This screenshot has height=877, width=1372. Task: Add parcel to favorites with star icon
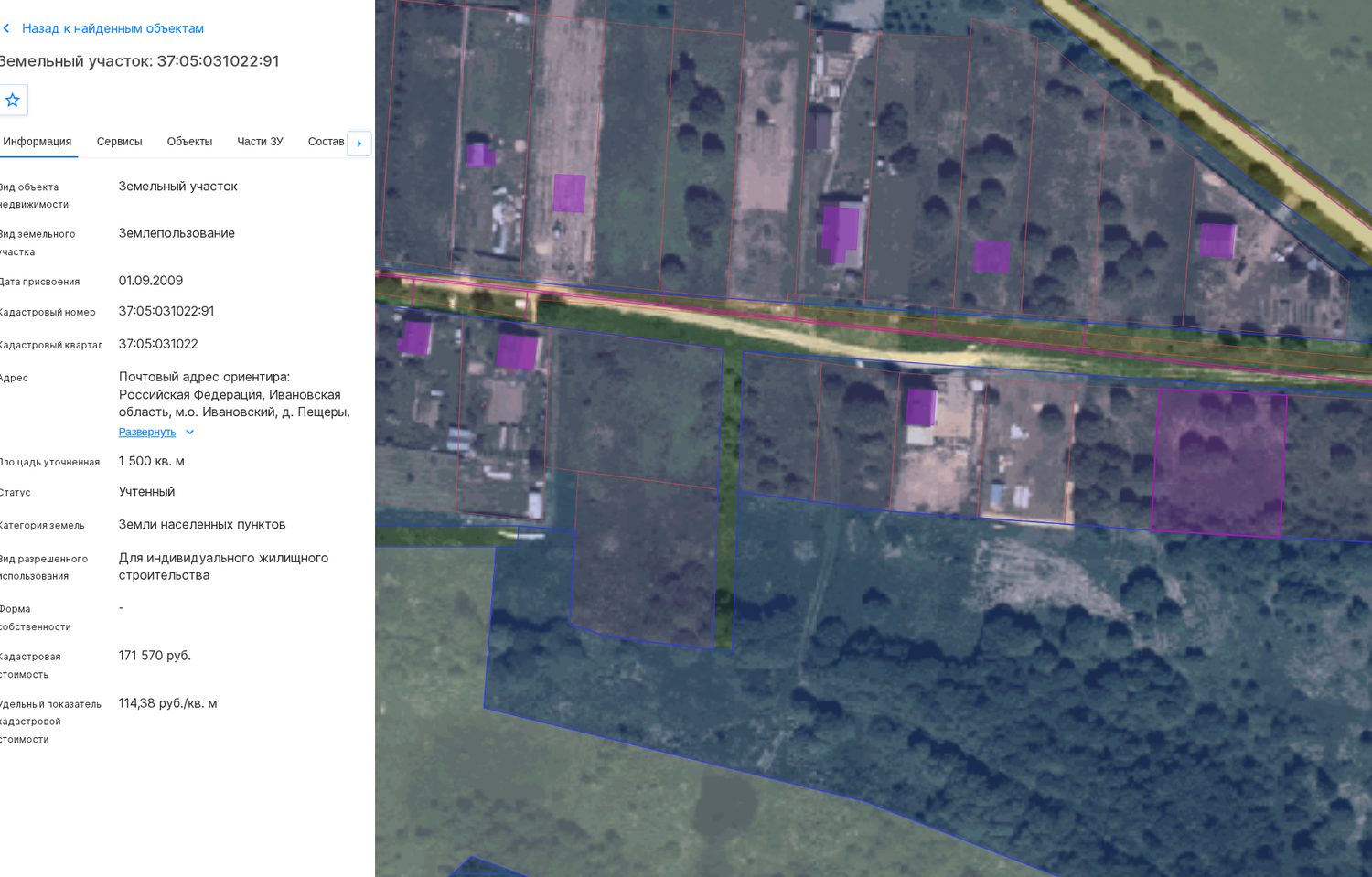point(13,100)
